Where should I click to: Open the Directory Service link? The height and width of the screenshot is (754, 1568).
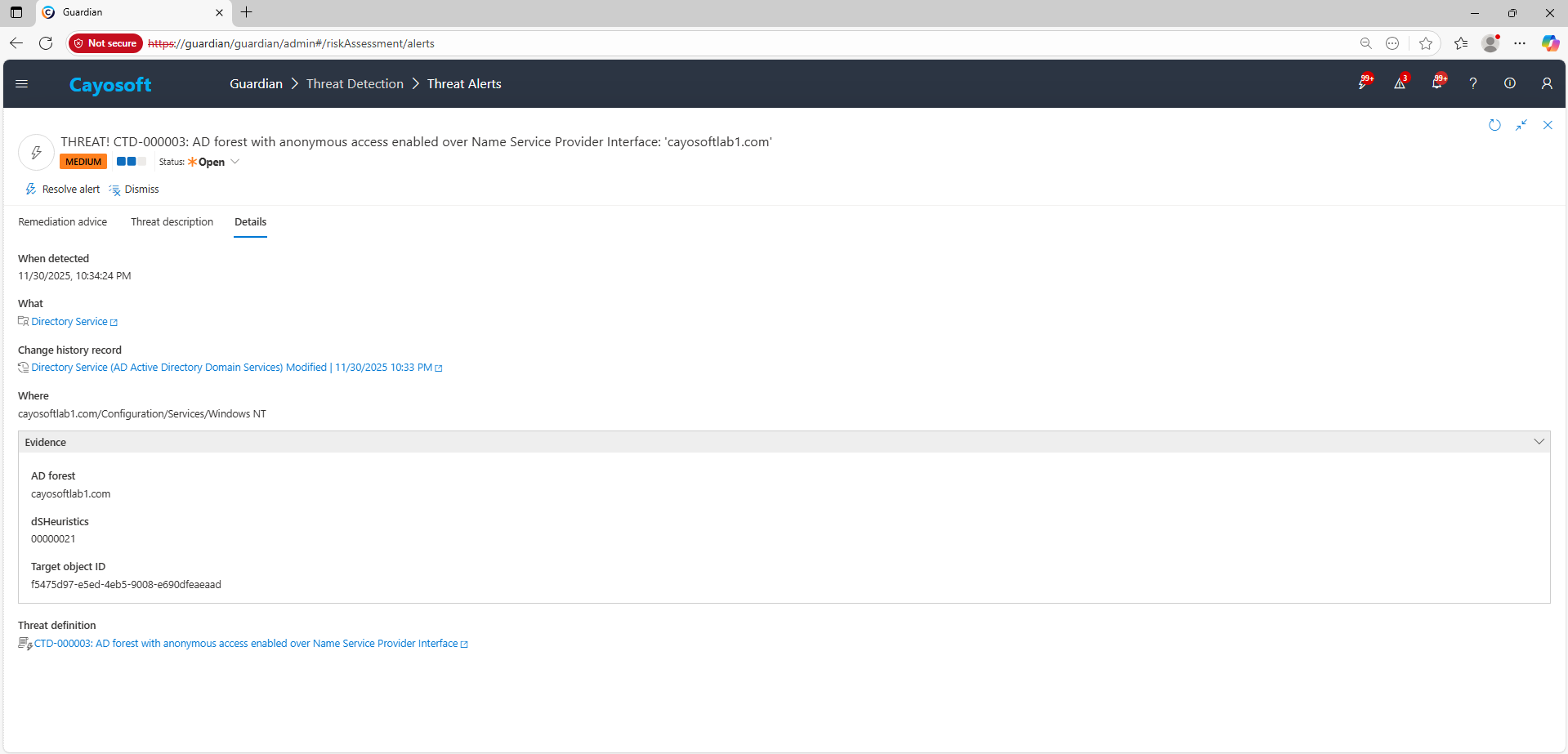coord(69,322)
